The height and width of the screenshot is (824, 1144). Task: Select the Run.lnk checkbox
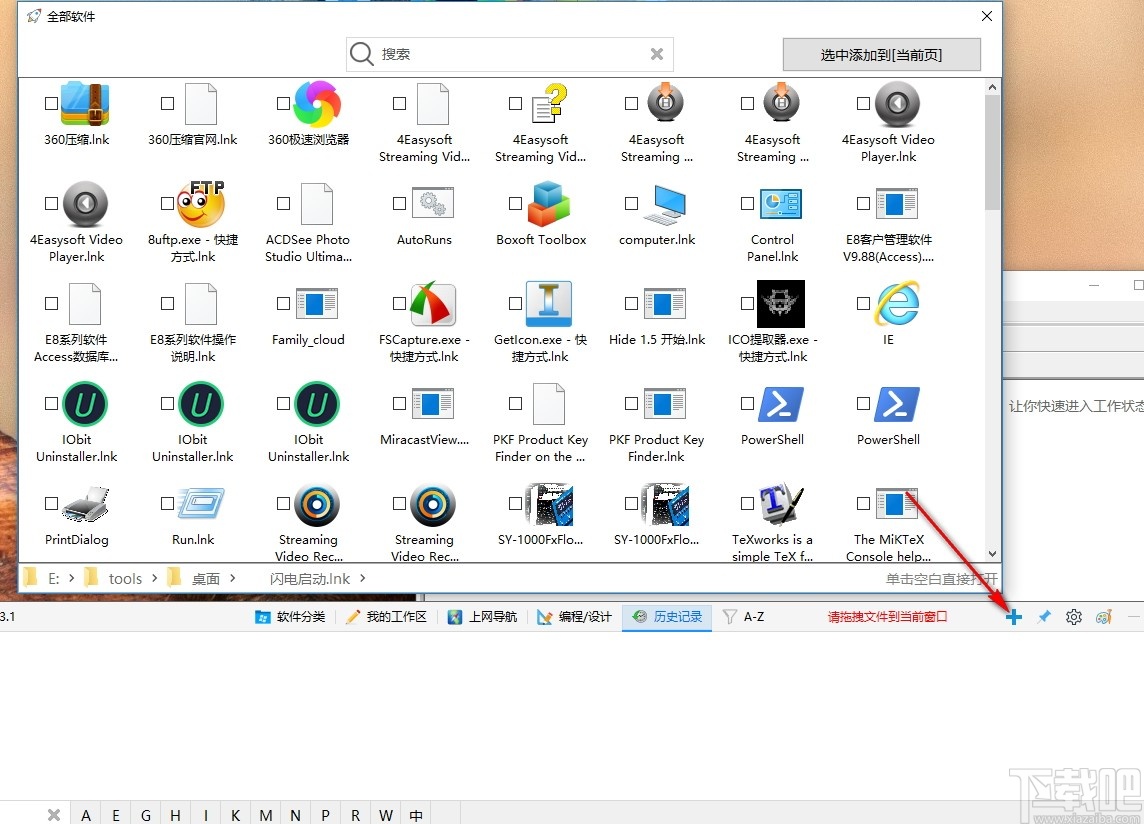tap(167, 504)
